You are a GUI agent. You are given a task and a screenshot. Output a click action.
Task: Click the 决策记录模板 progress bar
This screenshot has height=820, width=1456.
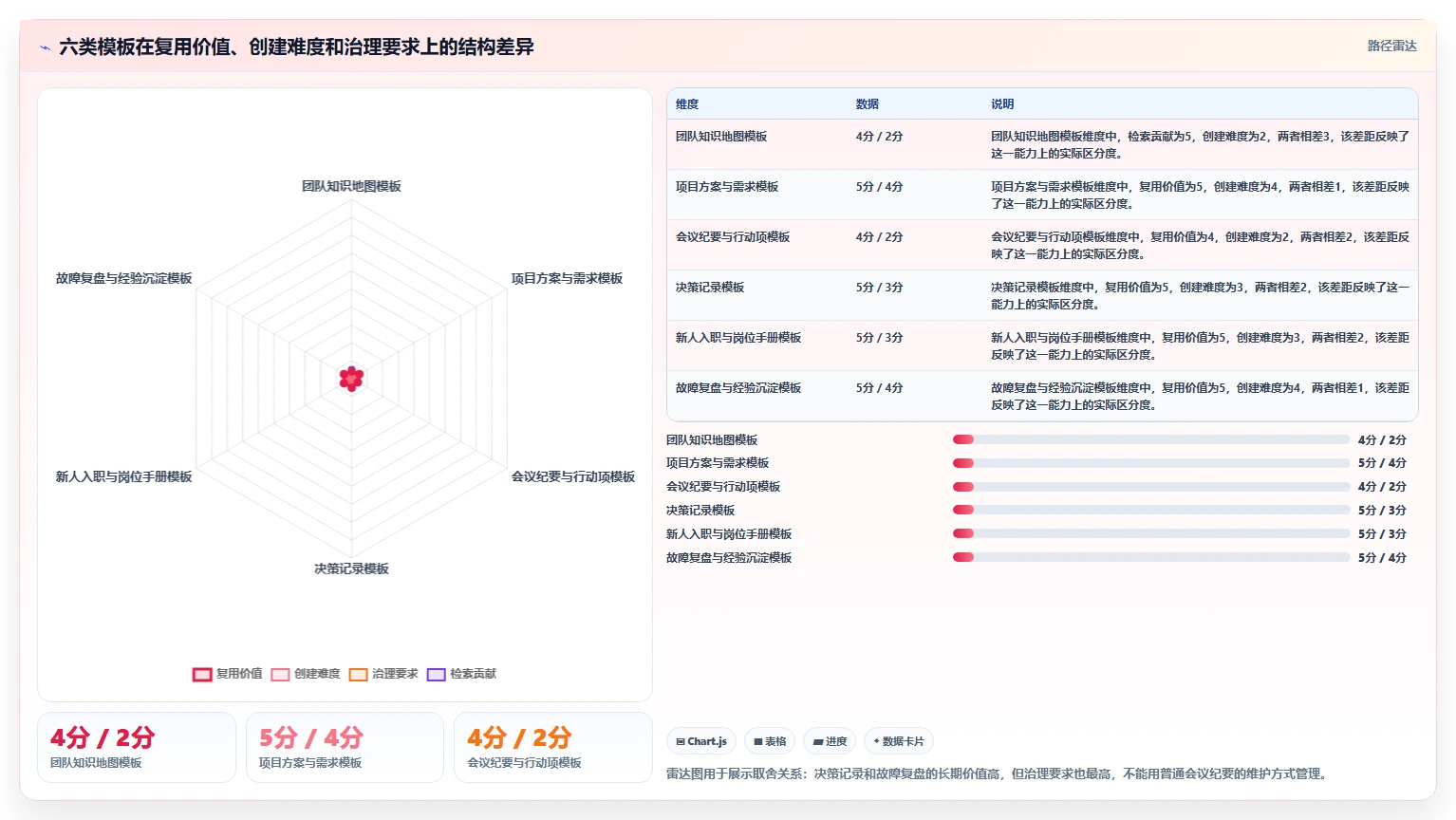click(1151, 511)
